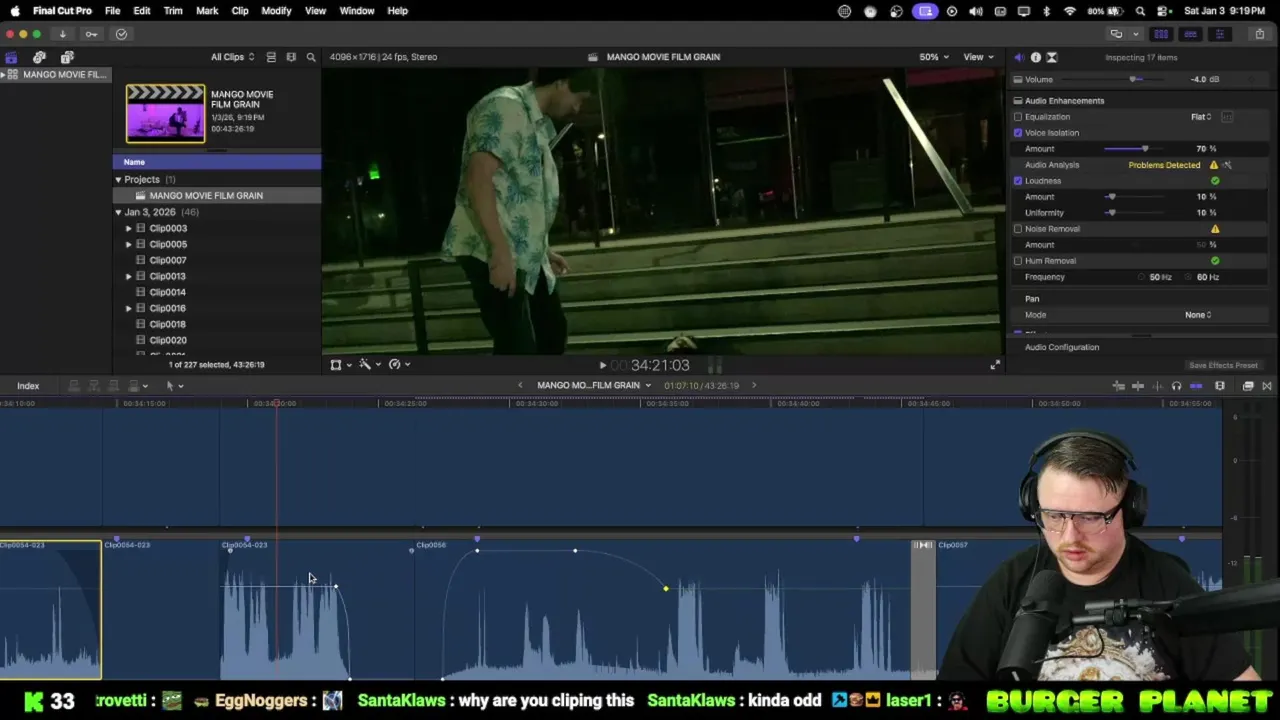The height and width of the screenshot is (720, 1280).
Task: Show the Effects browser
Action: coord(1248,386)
